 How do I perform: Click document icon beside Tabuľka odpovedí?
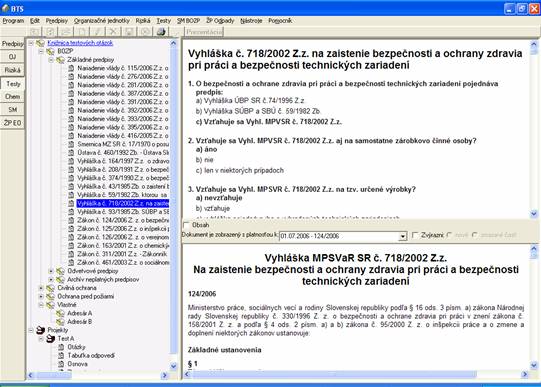click(61, 355)
